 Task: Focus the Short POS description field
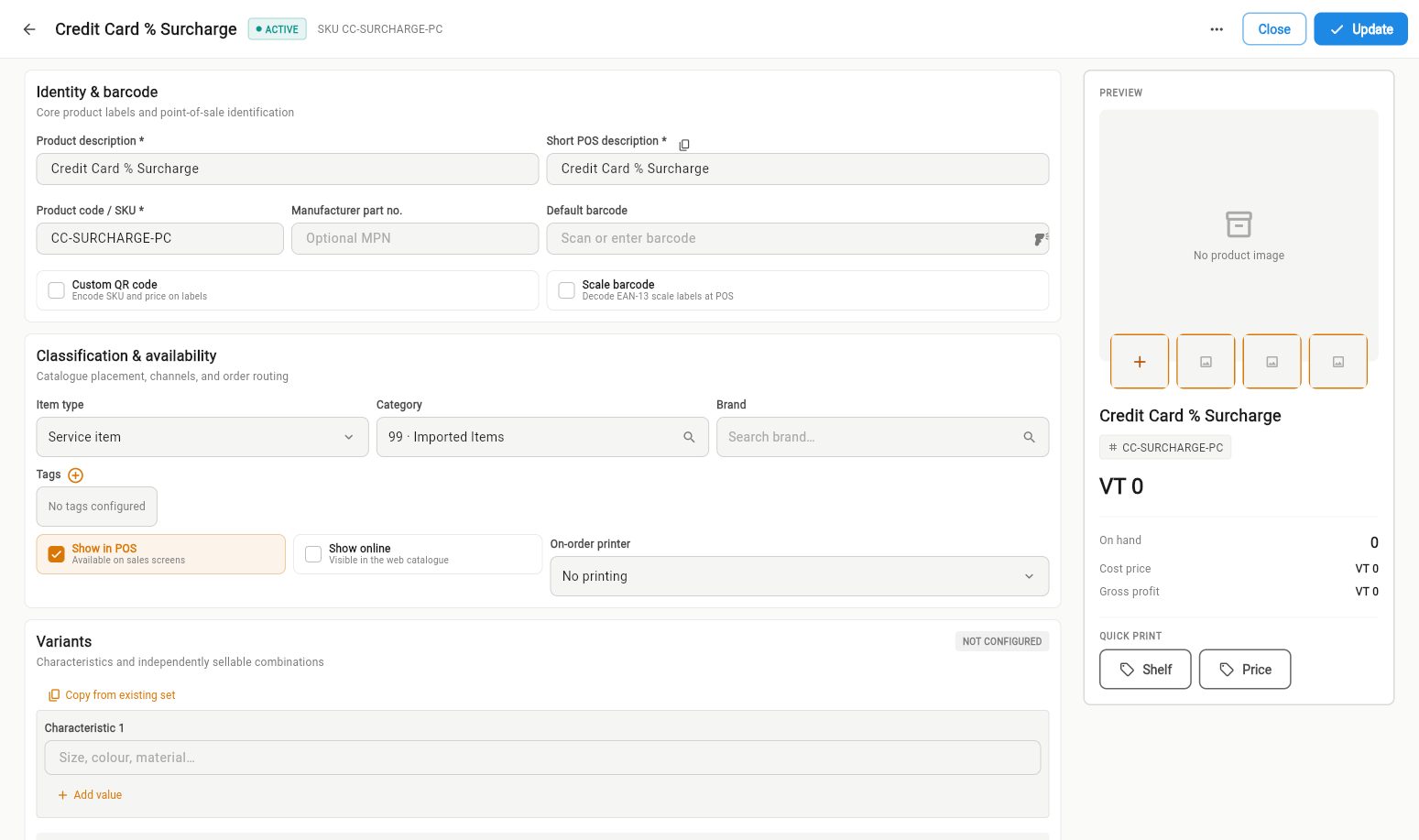[798, 169]
